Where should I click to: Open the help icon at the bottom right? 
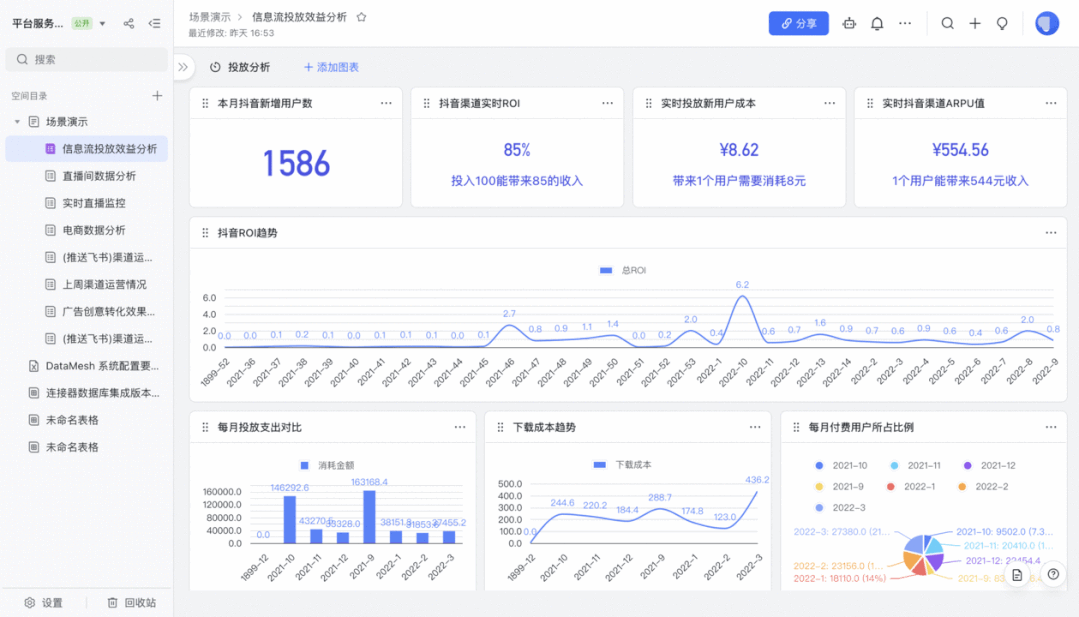pos(1053,575)
